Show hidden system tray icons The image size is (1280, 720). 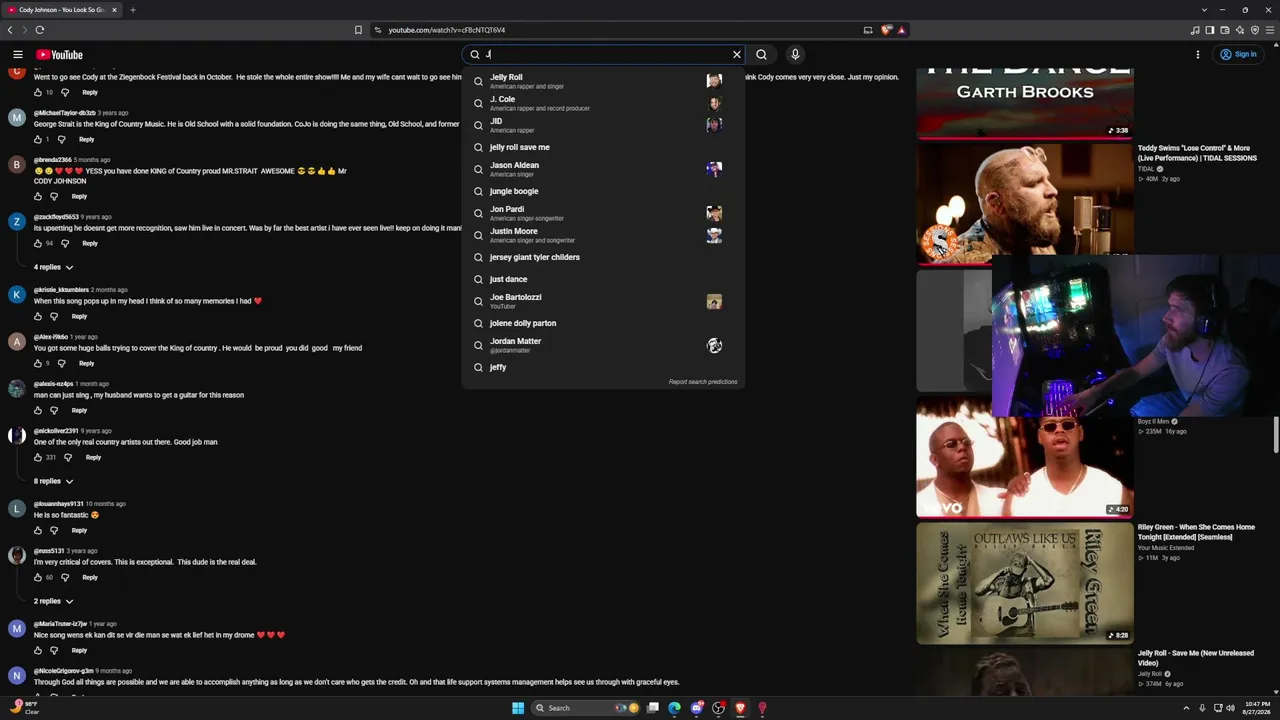(1187, 708)
